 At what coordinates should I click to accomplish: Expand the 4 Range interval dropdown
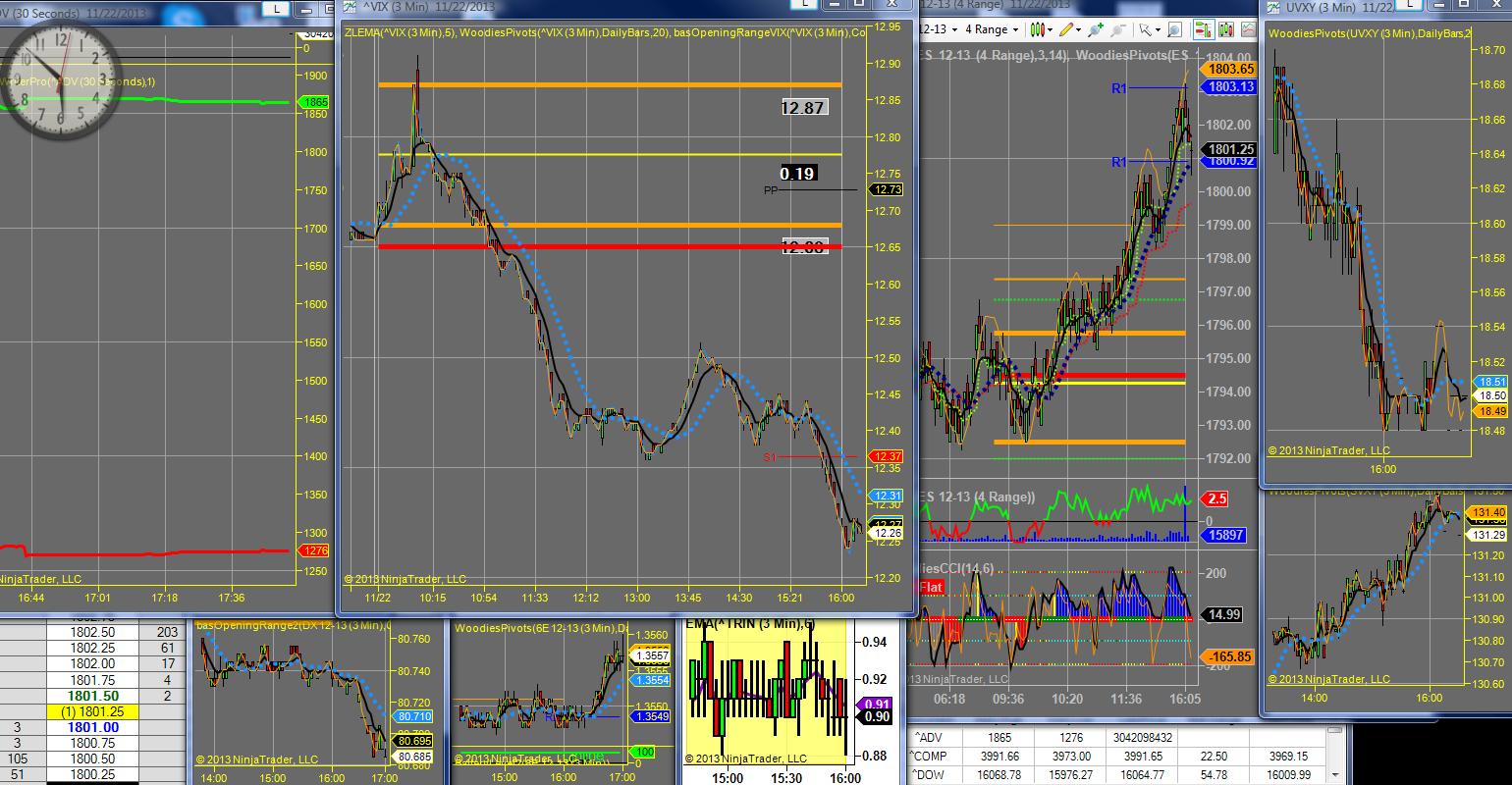click(1015, 29)
